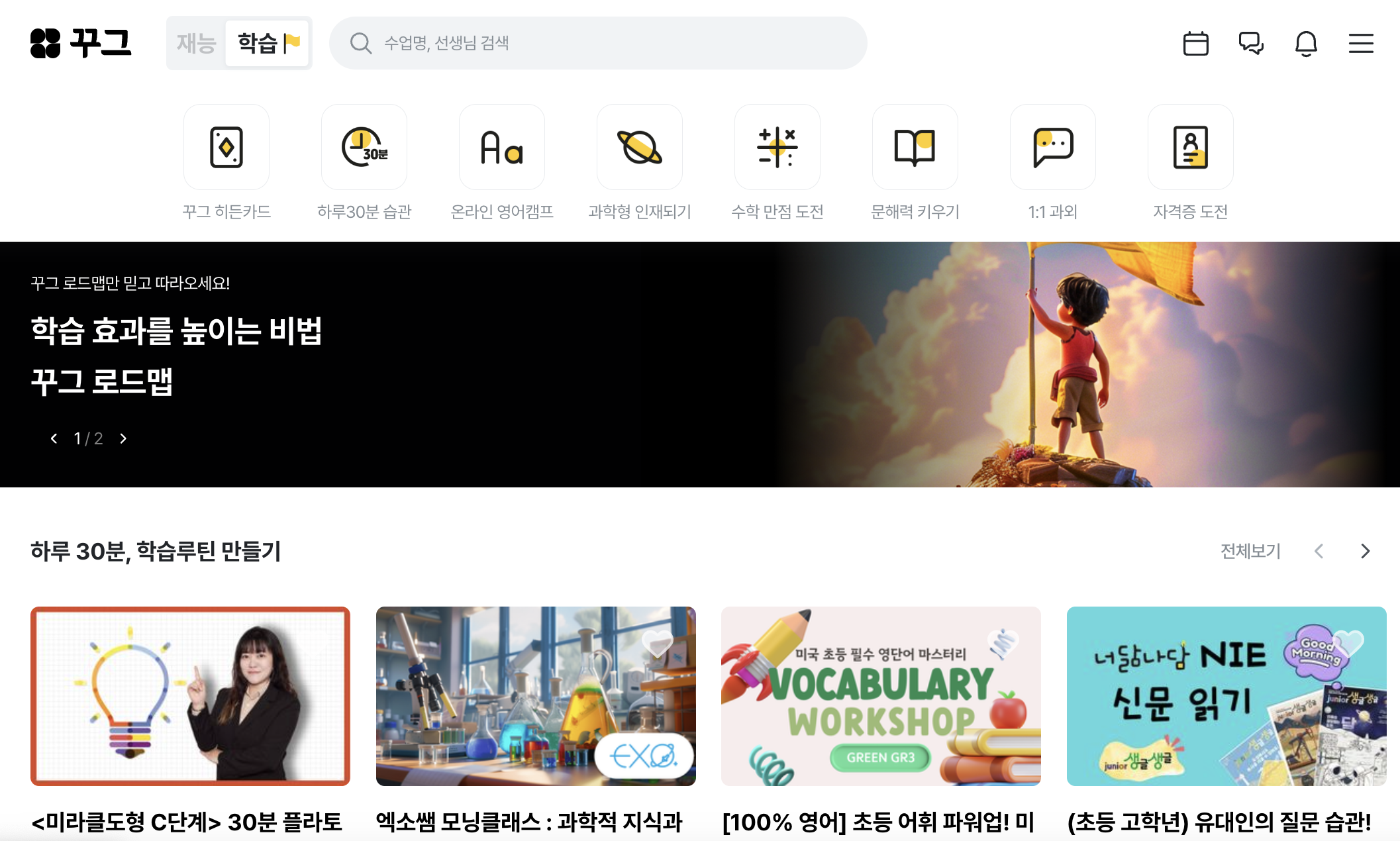Image resolution: width=1400 pixels, height=841 pixels.
Task: Open the 문해력 키우기 book icon
Action: [915, 147]
